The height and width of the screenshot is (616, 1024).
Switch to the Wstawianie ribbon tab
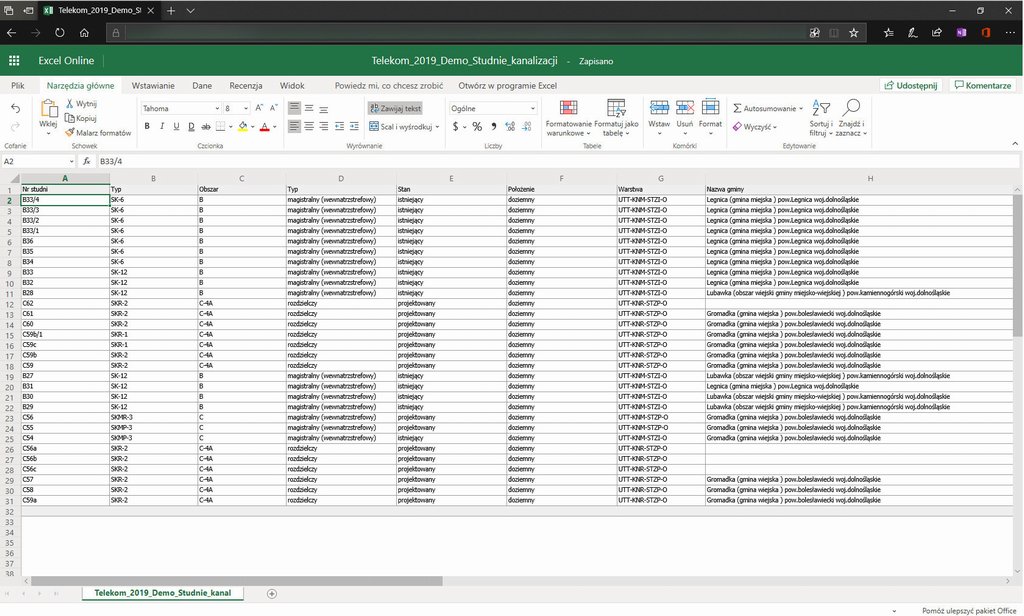(153, 86)
